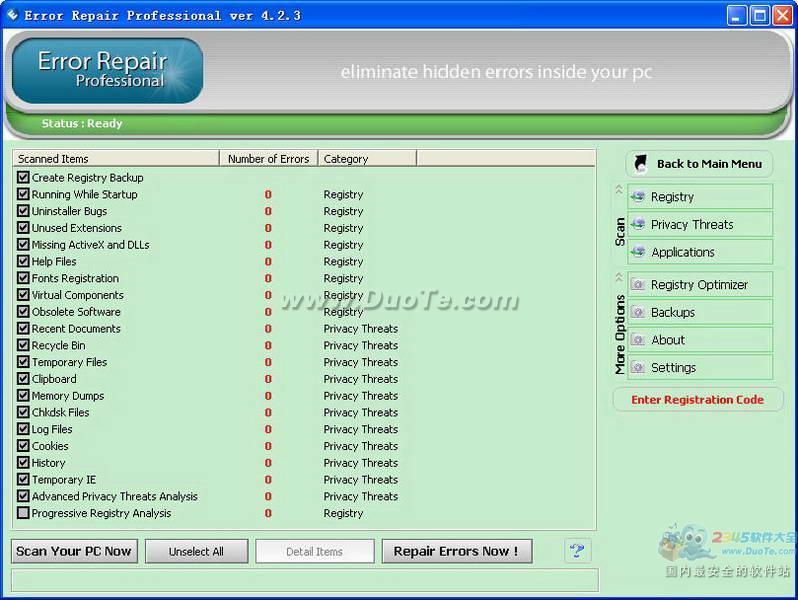Click Enter Registration Code link
The height and width of the screenshot is (600, 798).
click(x=698, y=399)
